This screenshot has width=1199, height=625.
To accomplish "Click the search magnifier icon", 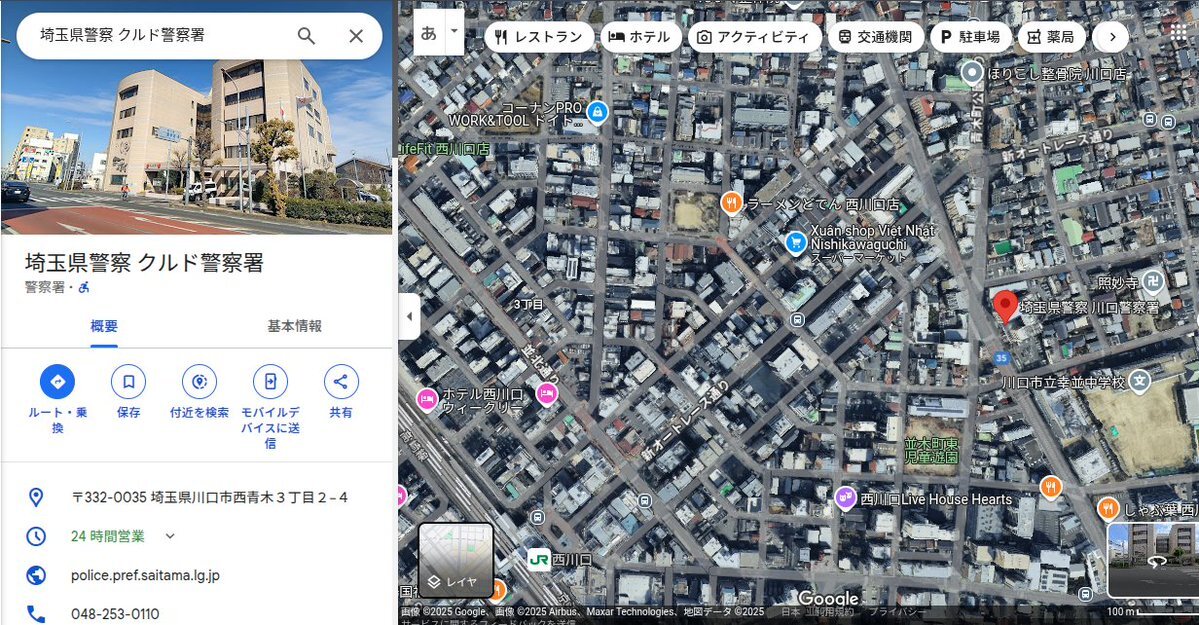I will point(306,36).
